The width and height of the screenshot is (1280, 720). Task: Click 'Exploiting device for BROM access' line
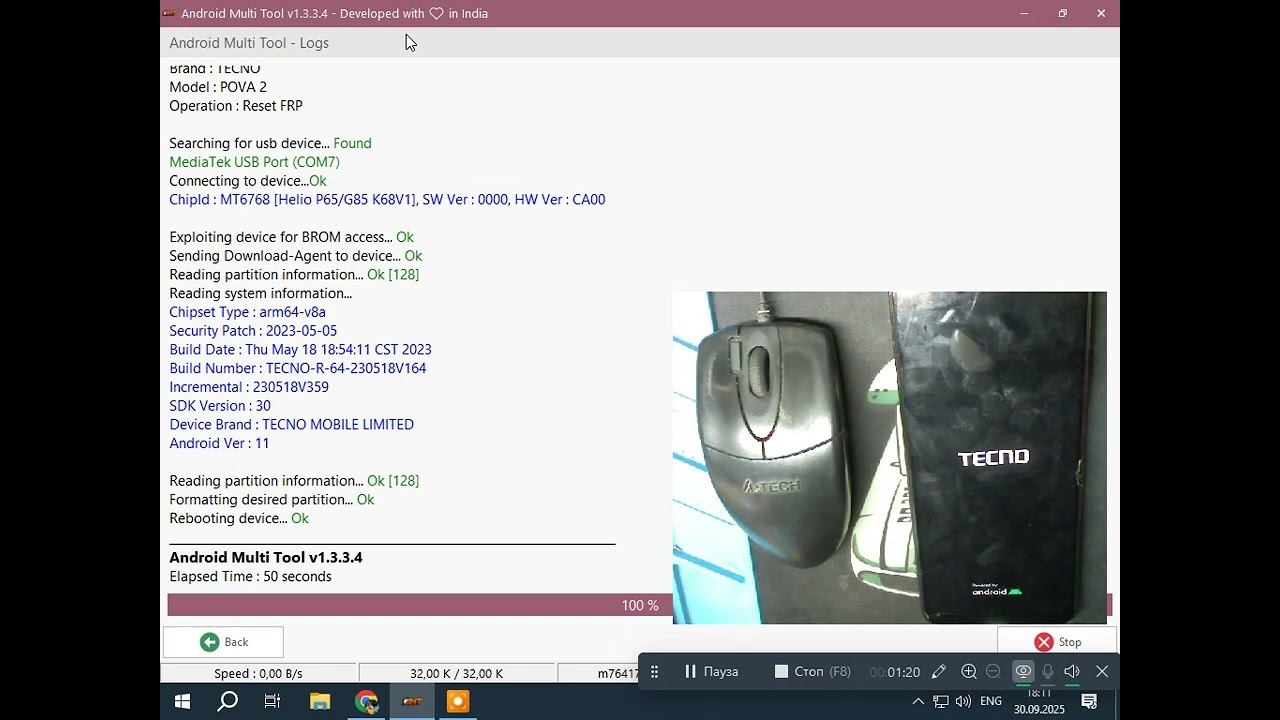(x=291, y=237)
